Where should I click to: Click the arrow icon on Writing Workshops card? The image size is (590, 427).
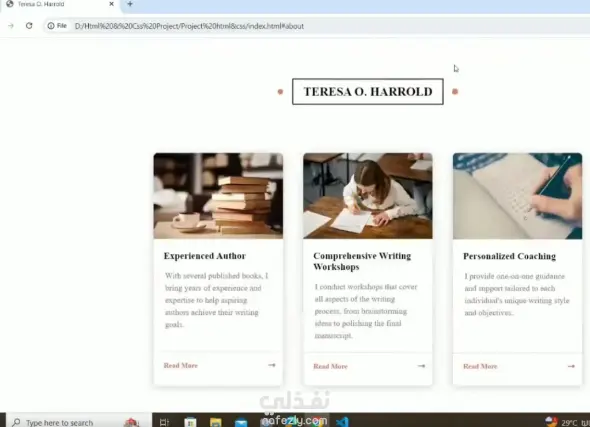(421, 366)
